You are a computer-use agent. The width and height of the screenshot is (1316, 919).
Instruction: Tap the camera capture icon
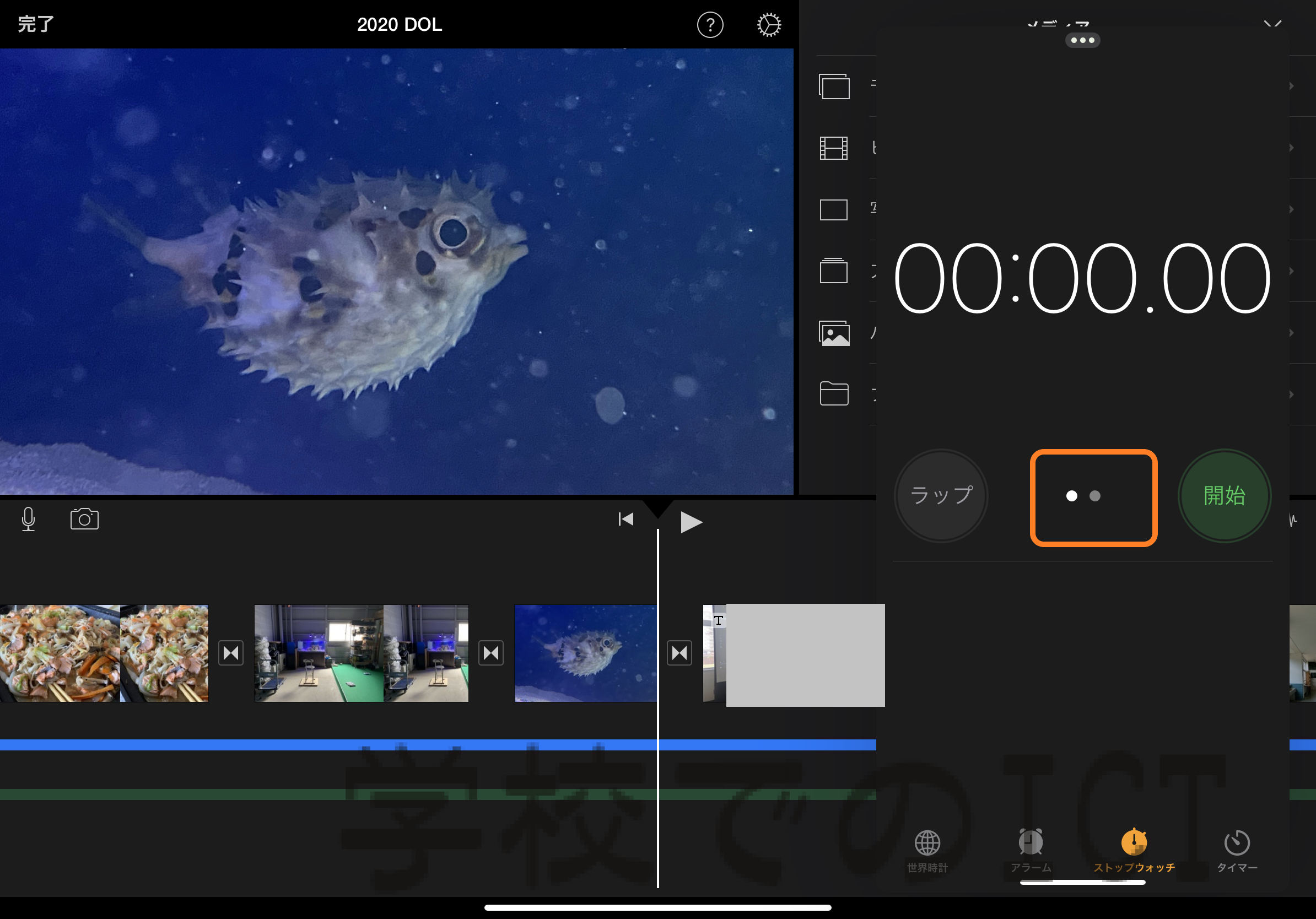pos(84,519)
